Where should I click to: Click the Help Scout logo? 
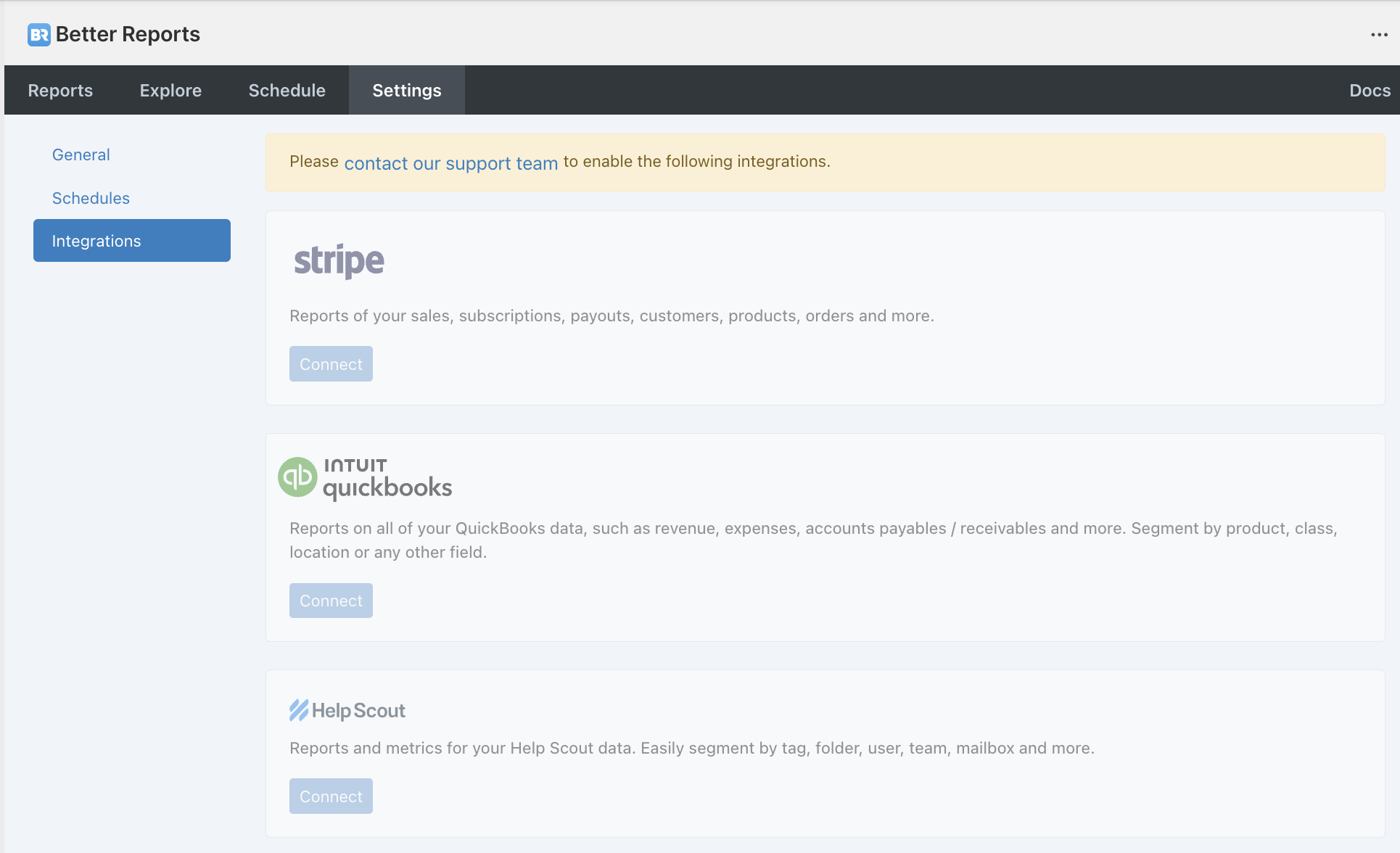pyautogui.click(x=347, y=710)
